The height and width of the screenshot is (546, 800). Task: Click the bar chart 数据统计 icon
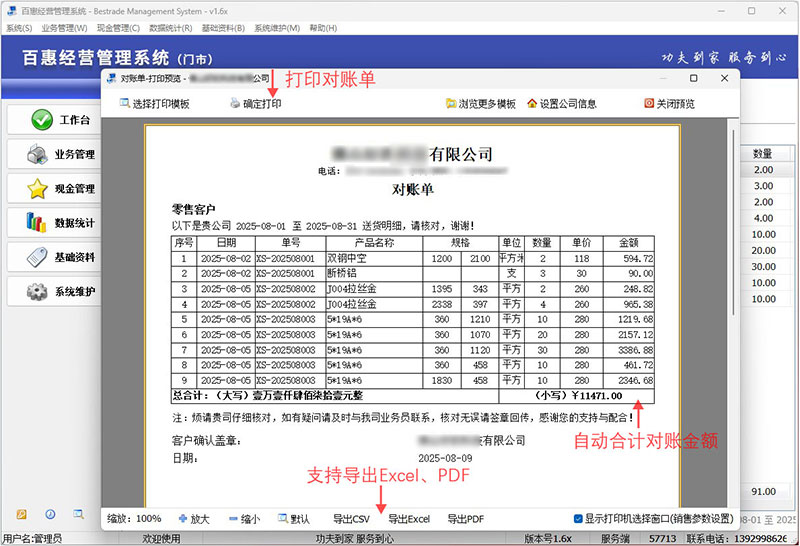[x=36, y=222]
